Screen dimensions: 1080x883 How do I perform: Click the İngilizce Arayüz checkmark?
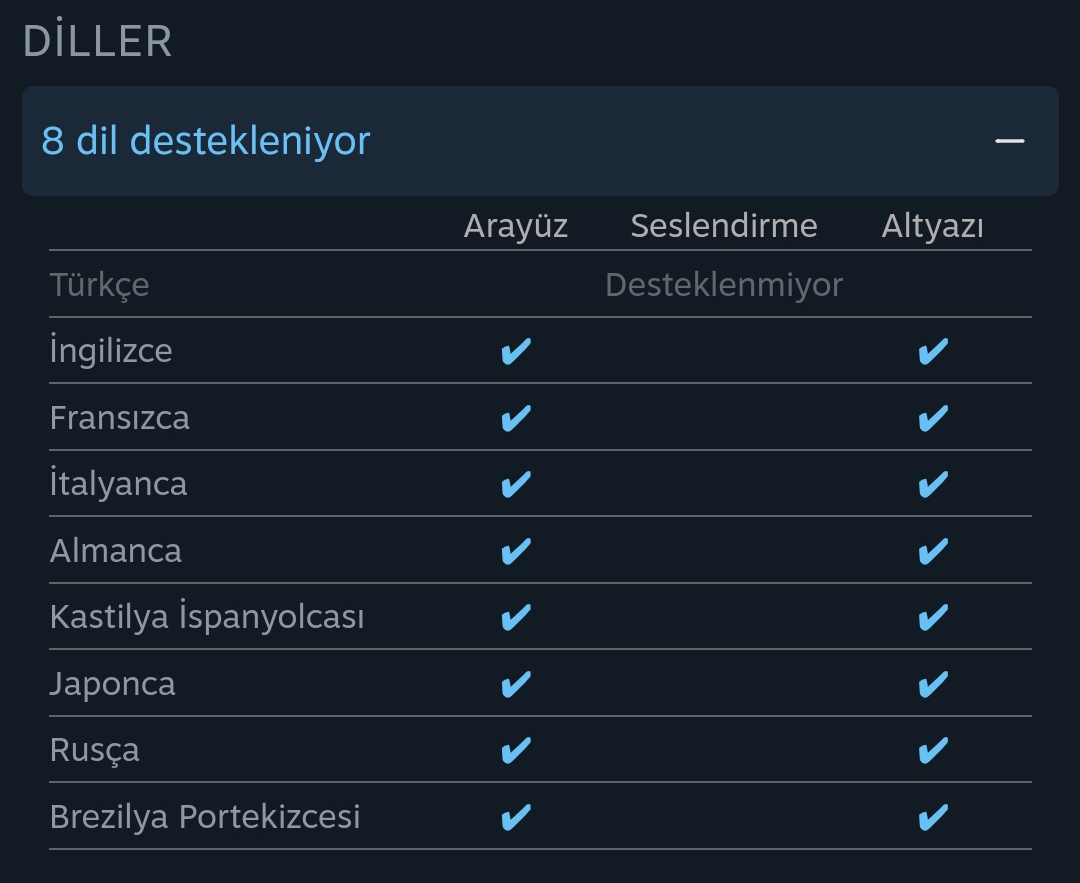click(515, 352)
